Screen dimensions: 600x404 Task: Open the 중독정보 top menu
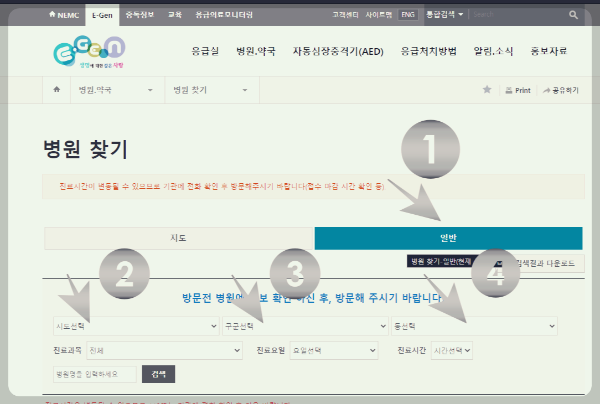(x=140, y=15)
